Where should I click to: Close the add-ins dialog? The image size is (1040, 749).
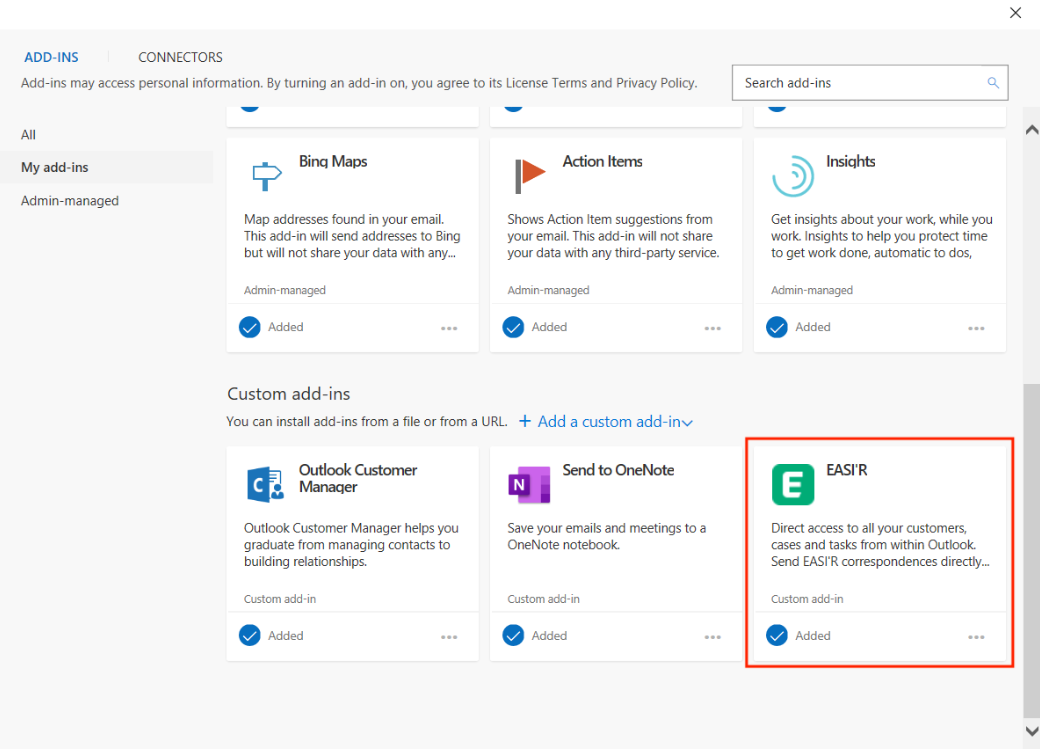click(1015, 13)
